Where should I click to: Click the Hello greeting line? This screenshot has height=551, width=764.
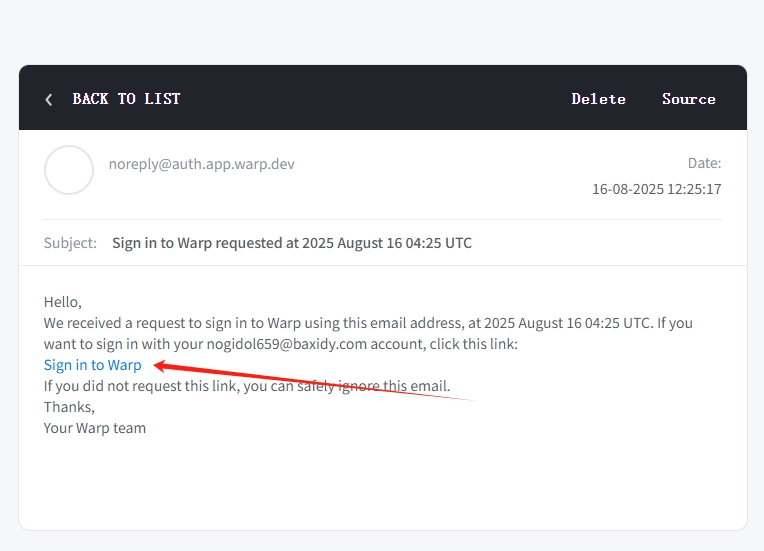(62, 301)
